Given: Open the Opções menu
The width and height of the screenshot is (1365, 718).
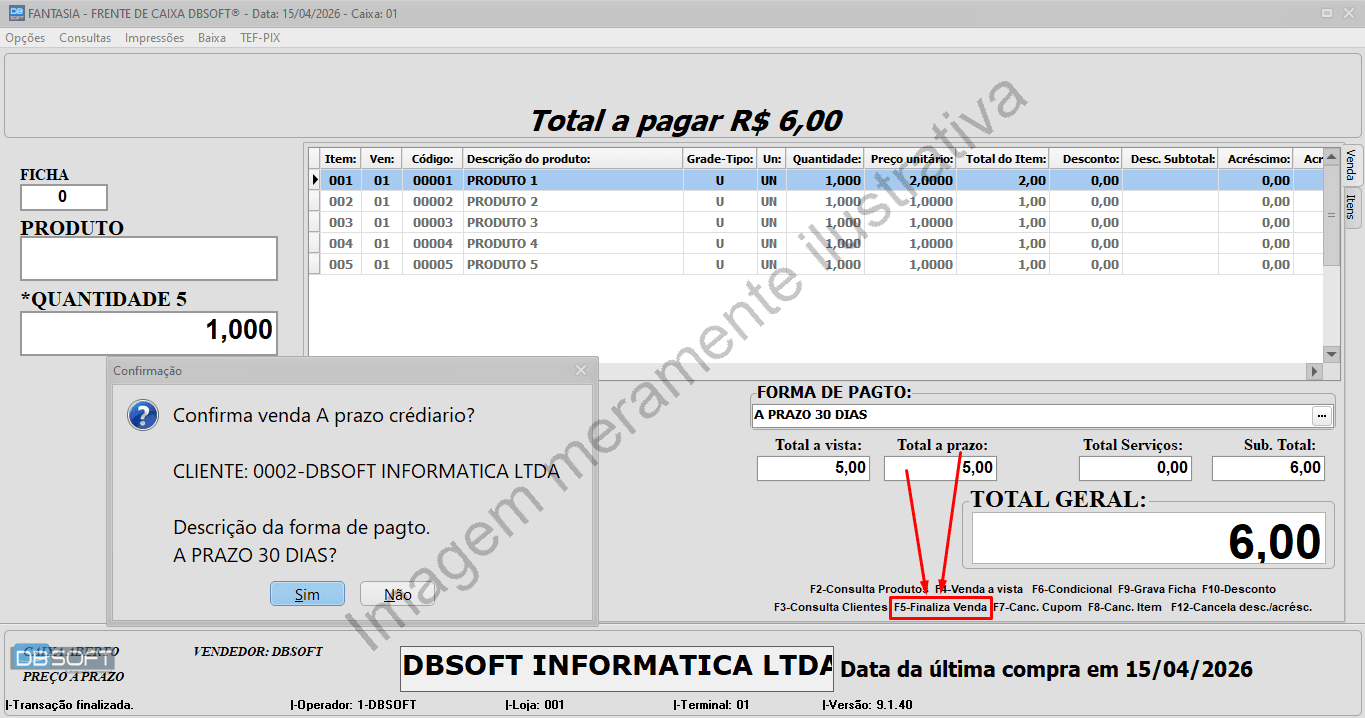Looking at the screenshot, I should [24, 37].
